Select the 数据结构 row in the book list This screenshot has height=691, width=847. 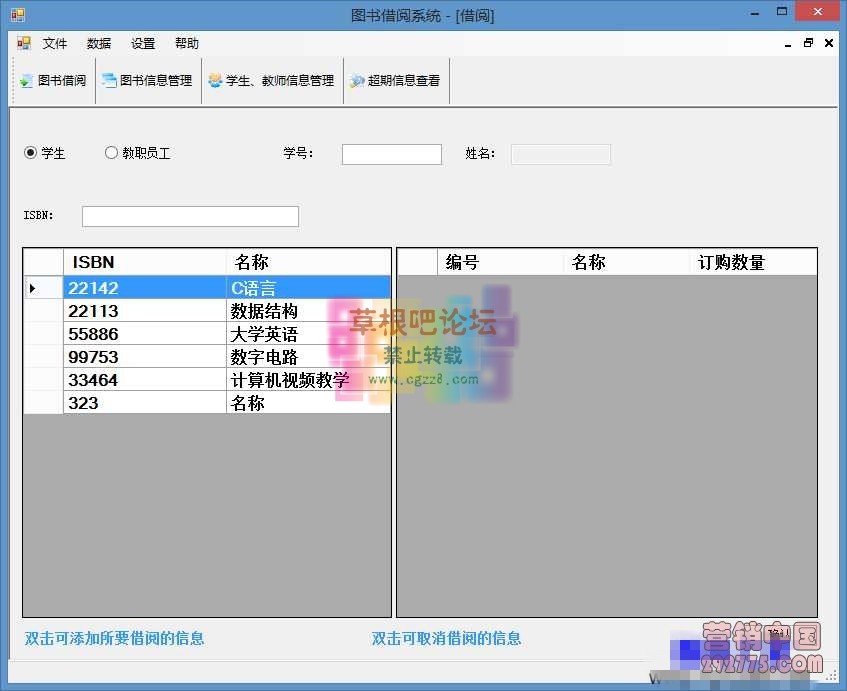(x=200, y=310)
